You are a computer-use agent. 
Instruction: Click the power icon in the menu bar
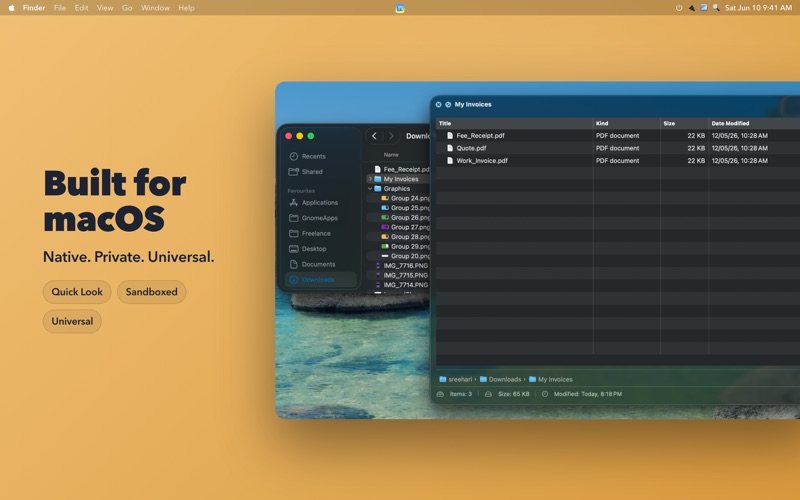coord(679,8)
